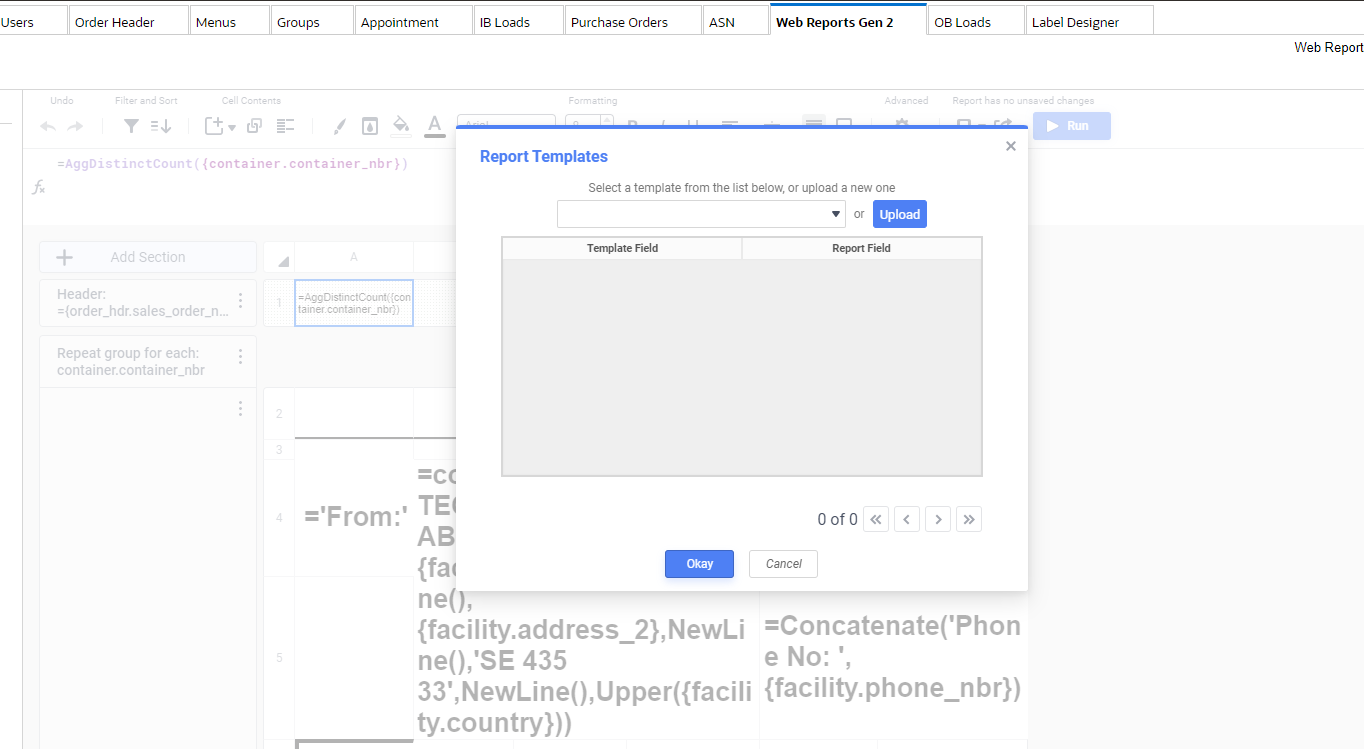Click the select-all grid corner triangle
The image size is (1364, 749).
pyautogui.click(x=283, y=261)
